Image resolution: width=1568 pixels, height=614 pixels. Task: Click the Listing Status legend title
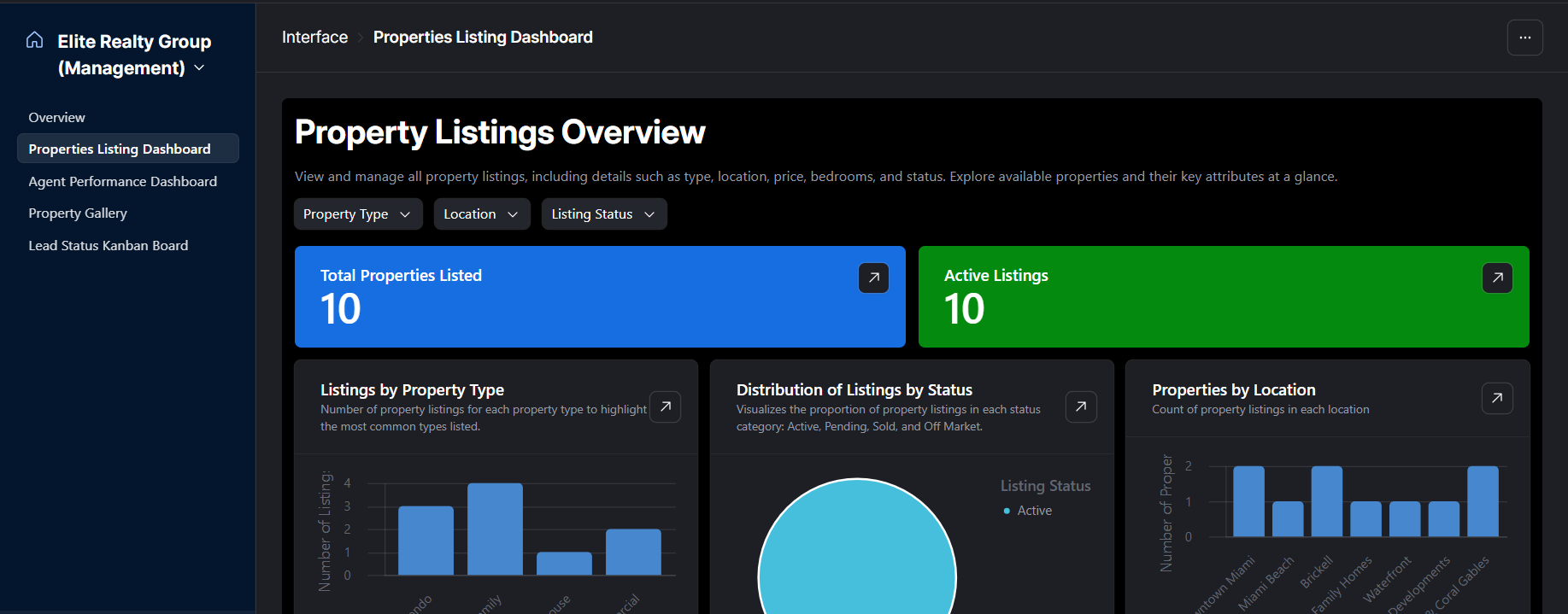(1046, 486)
